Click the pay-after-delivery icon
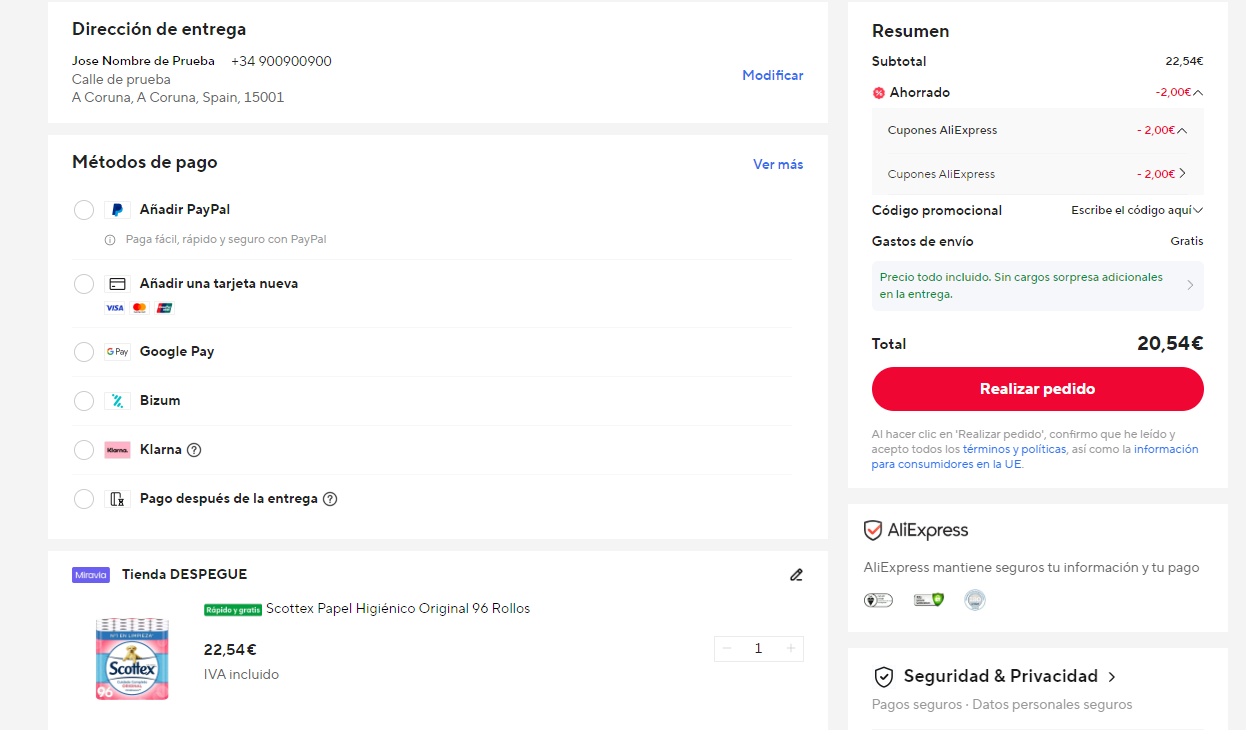 click(x=117, y=499)
